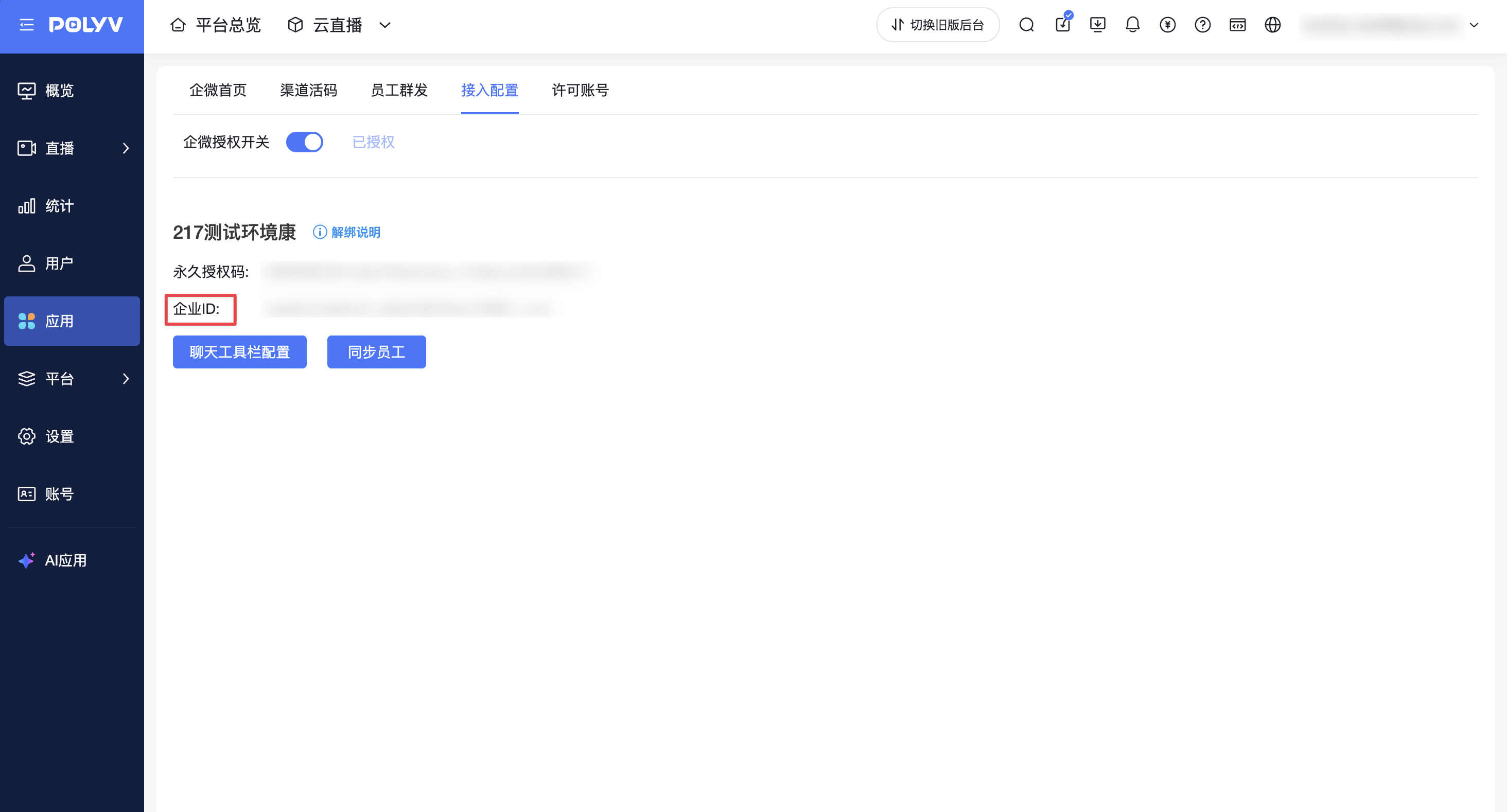
Task: Click the 平台 layers icon
Action: coord(27,379)
